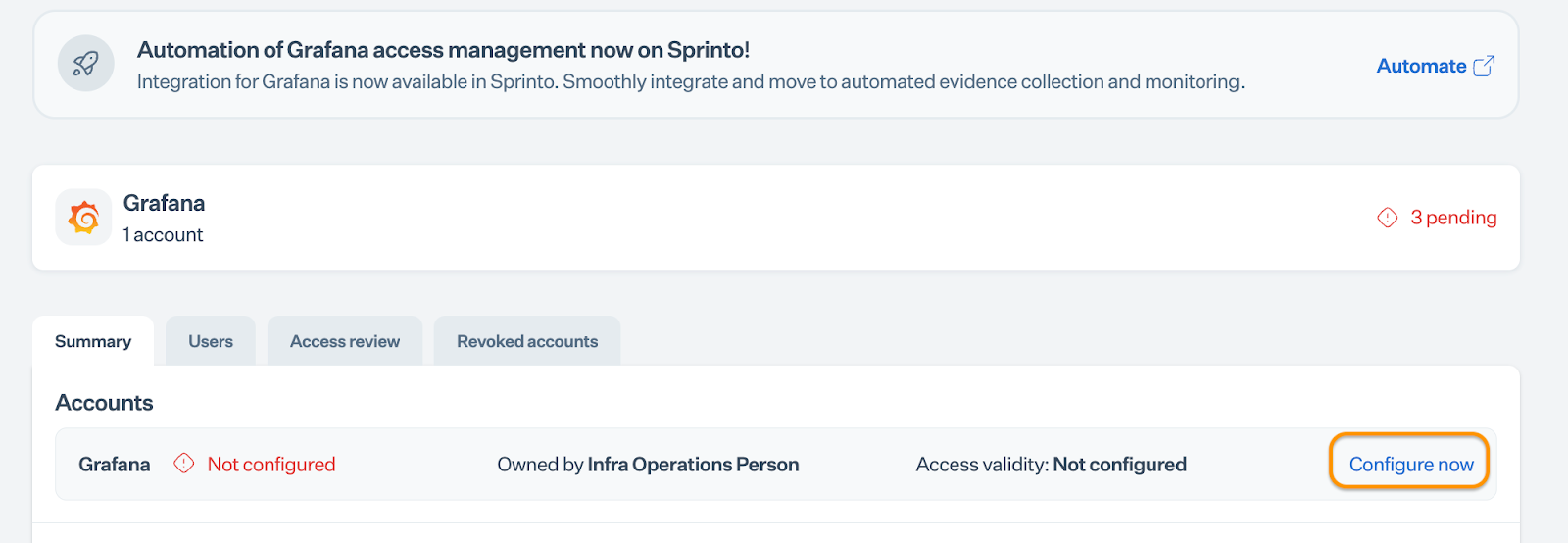The height and width of the screenshot is (543, 1568).
Task: Click the external link icon beside Automate
Action: point(1484,66)
